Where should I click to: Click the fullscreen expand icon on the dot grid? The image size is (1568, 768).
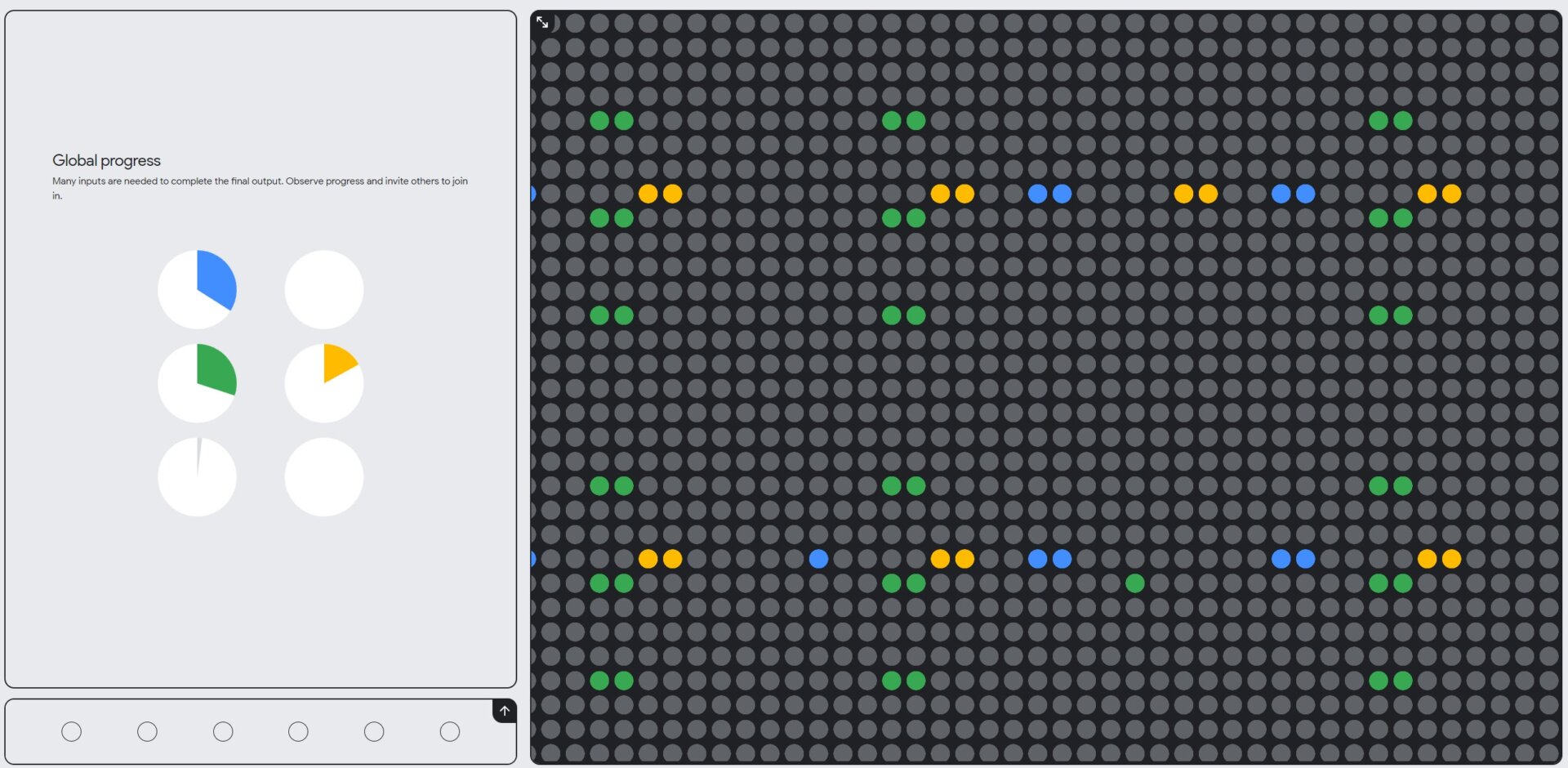(x=542, y=22)
